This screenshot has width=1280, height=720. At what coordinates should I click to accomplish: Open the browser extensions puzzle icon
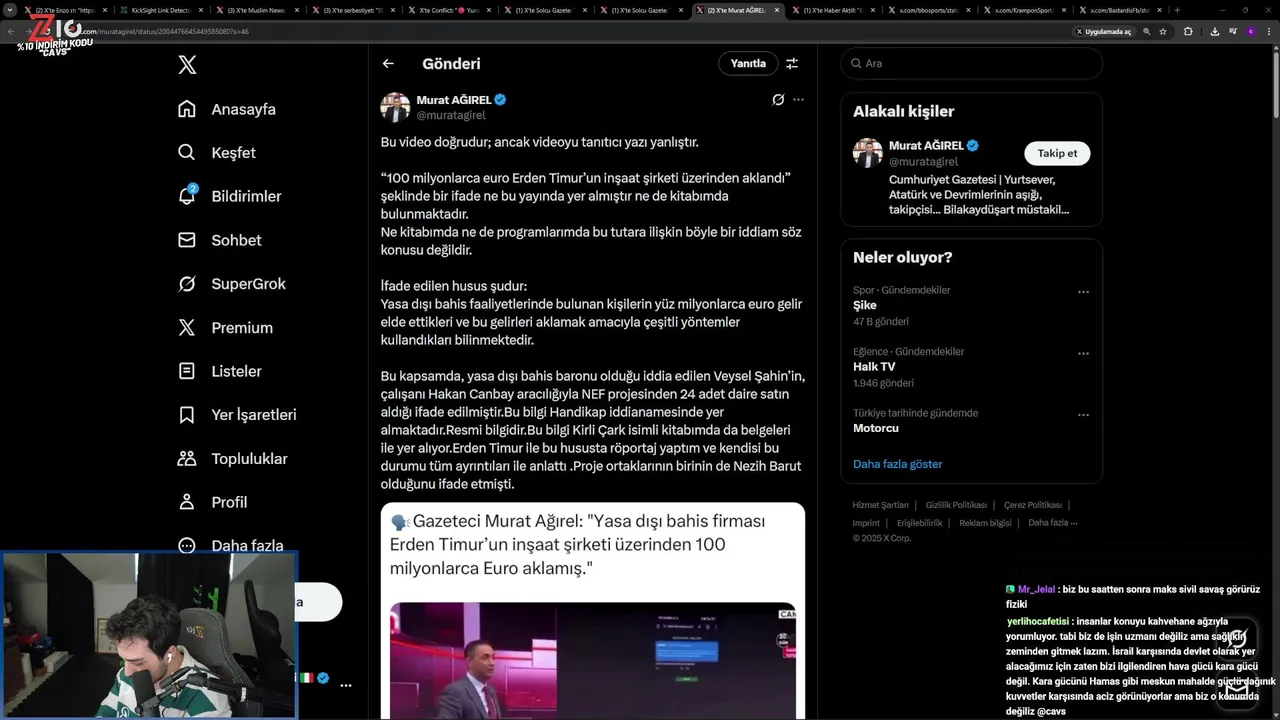(1188, 31)
